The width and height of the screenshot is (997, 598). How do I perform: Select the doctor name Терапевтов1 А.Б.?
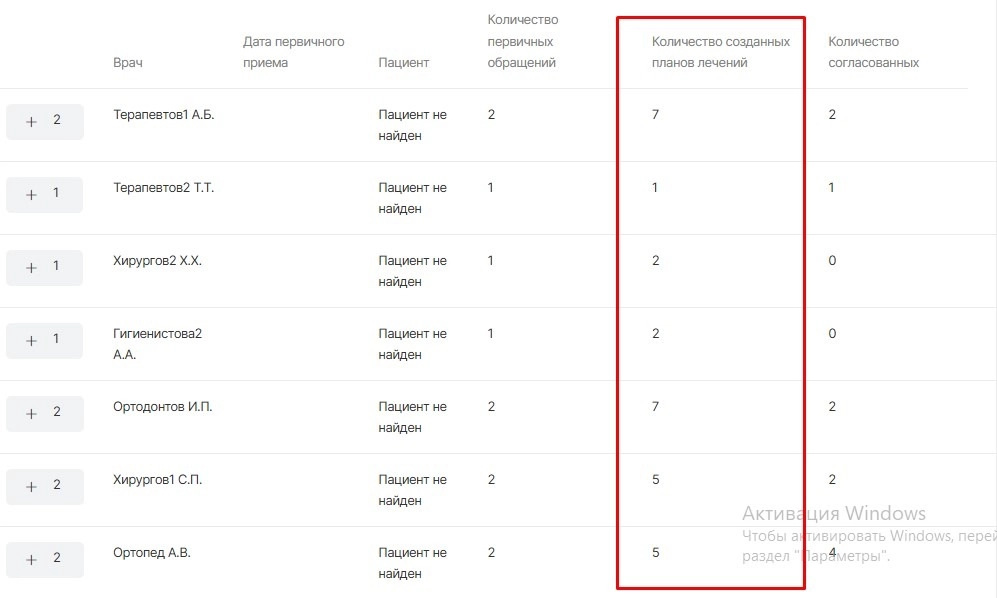[x=164, y=115]
